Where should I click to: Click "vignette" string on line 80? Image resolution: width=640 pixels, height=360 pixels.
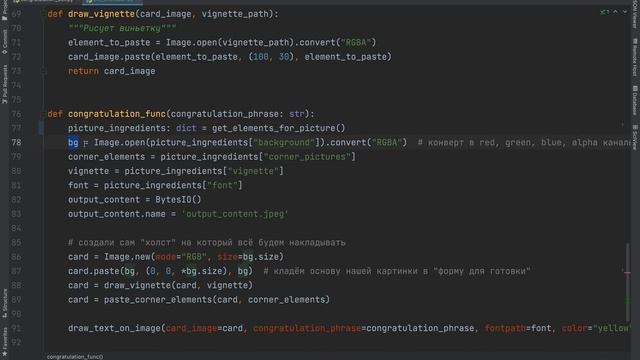click(253, 171)
